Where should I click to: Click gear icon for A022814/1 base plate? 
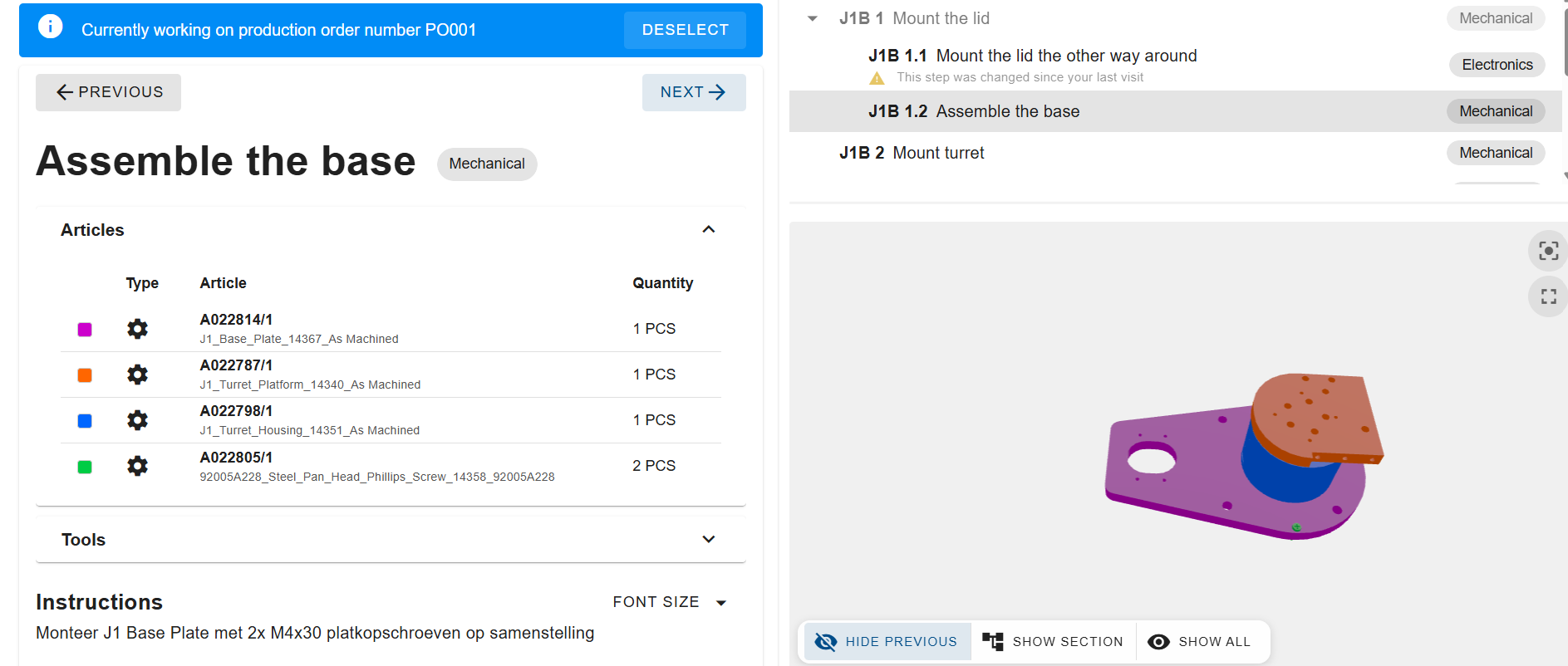point(137,329)
